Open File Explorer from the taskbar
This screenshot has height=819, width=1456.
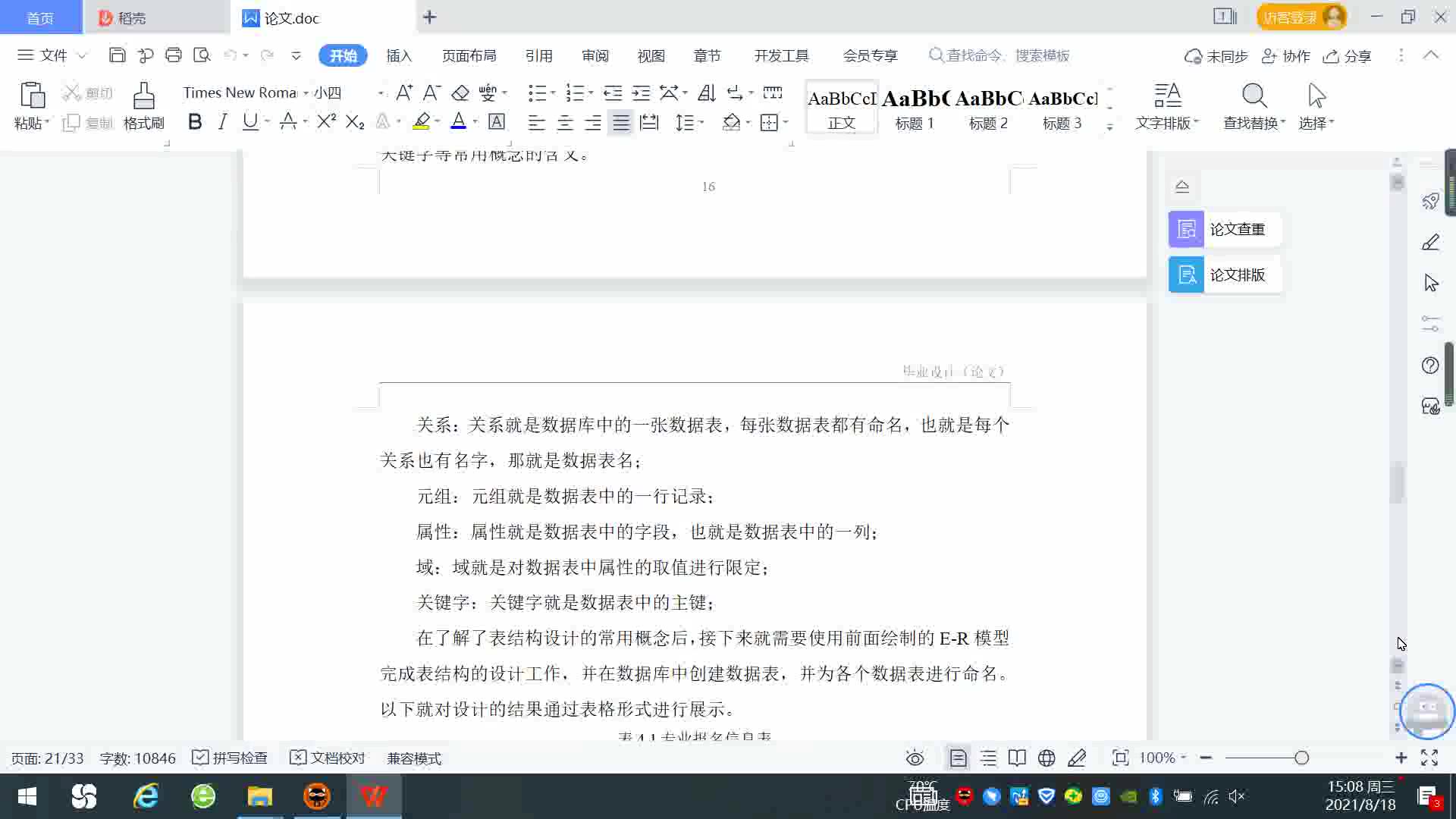(259, 796)
